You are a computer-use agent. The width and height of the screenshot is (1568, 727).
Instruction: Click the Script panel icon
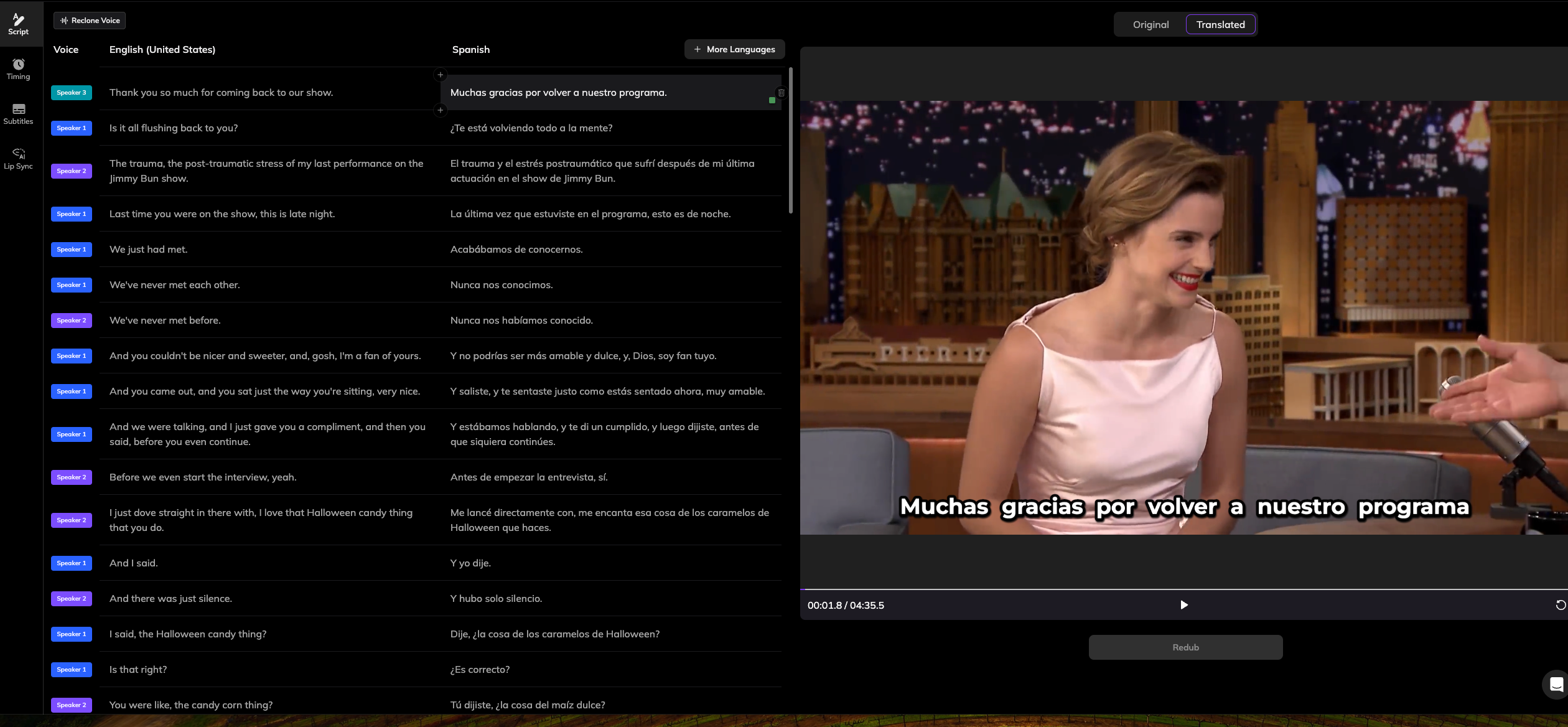tap(18, 22)
